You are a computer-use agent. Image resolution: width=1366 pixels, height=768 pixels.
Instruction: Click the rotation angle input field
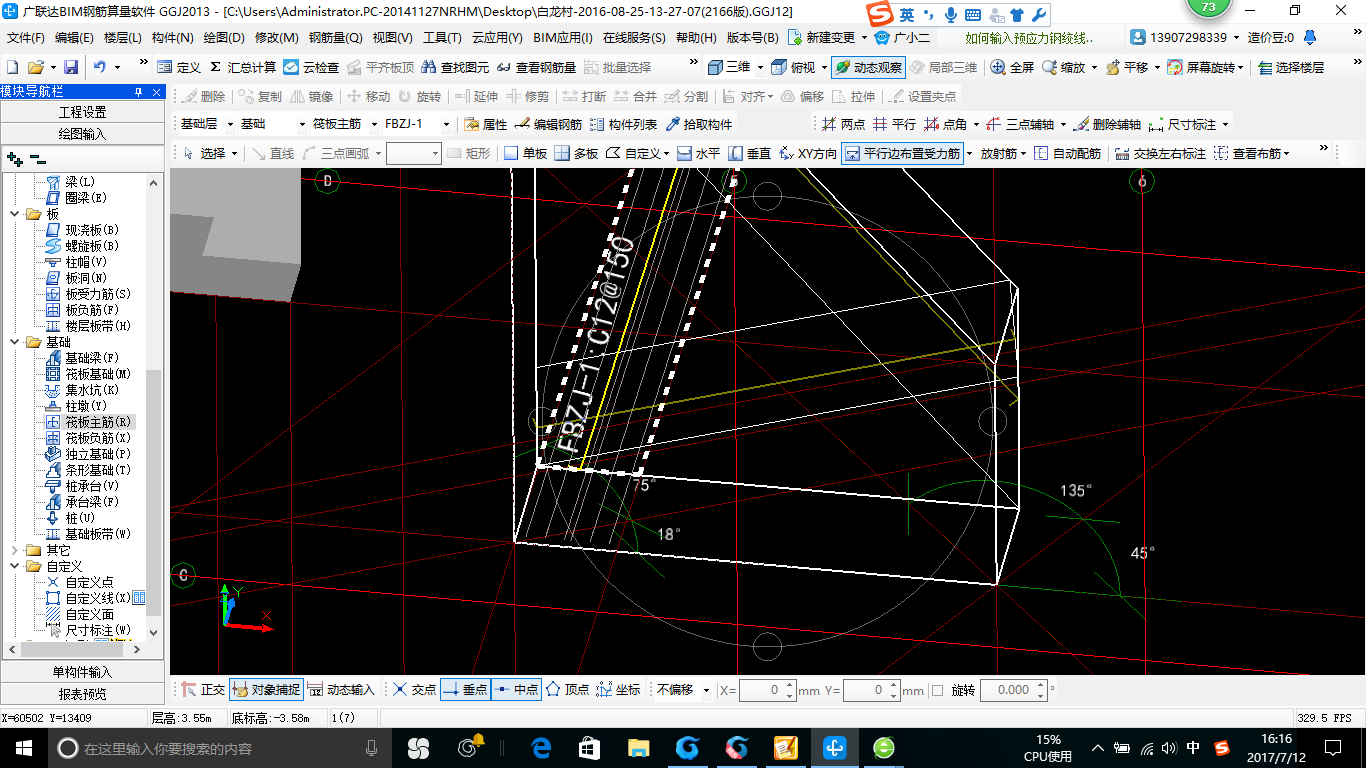click(x=1014, y=690)
